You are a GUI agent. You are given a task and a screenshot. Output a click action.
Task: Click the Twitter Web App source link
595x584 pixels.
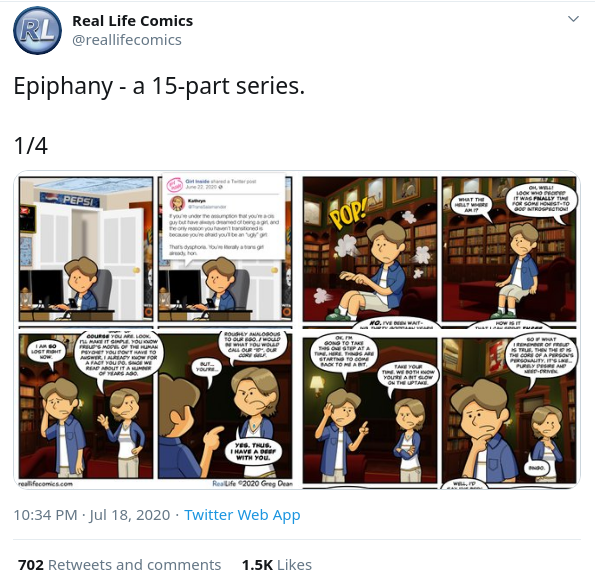[x=242, y=515]
